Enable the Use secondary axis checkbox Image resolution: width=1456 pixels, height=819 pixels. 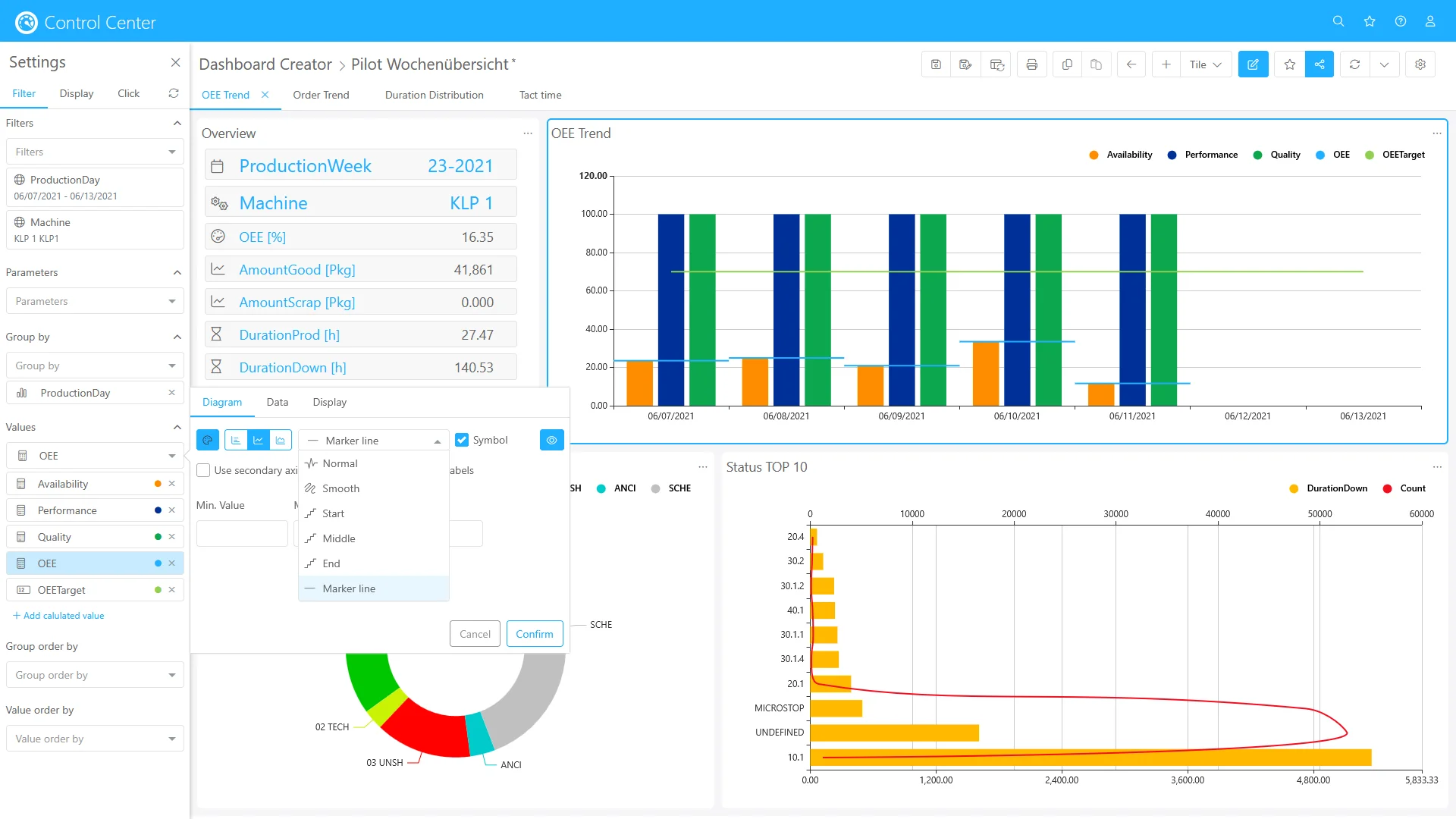[x=203, y=470]
